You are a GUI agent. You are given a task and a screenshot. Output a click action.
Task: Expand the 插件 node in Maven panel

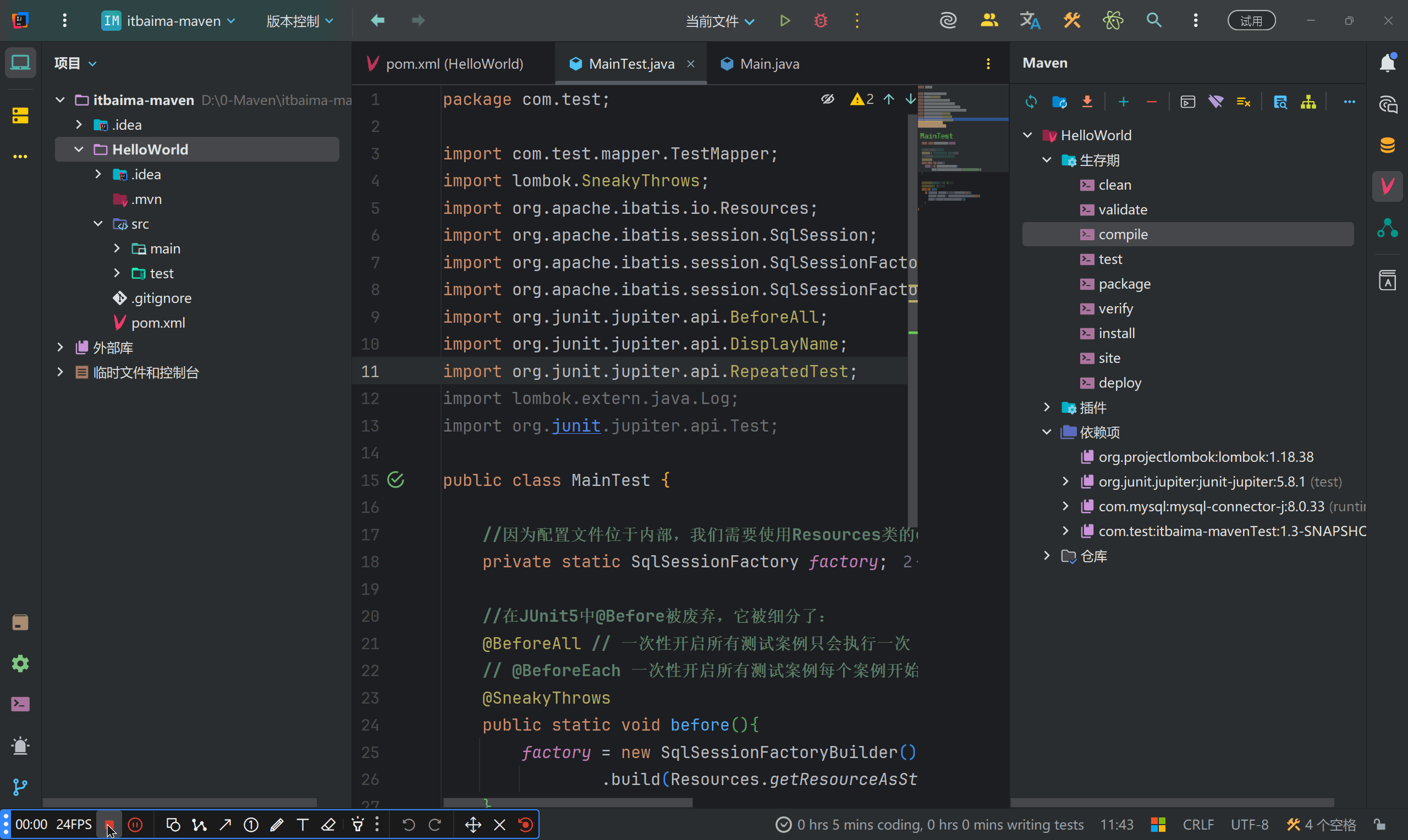click(x=1046, y=407)
